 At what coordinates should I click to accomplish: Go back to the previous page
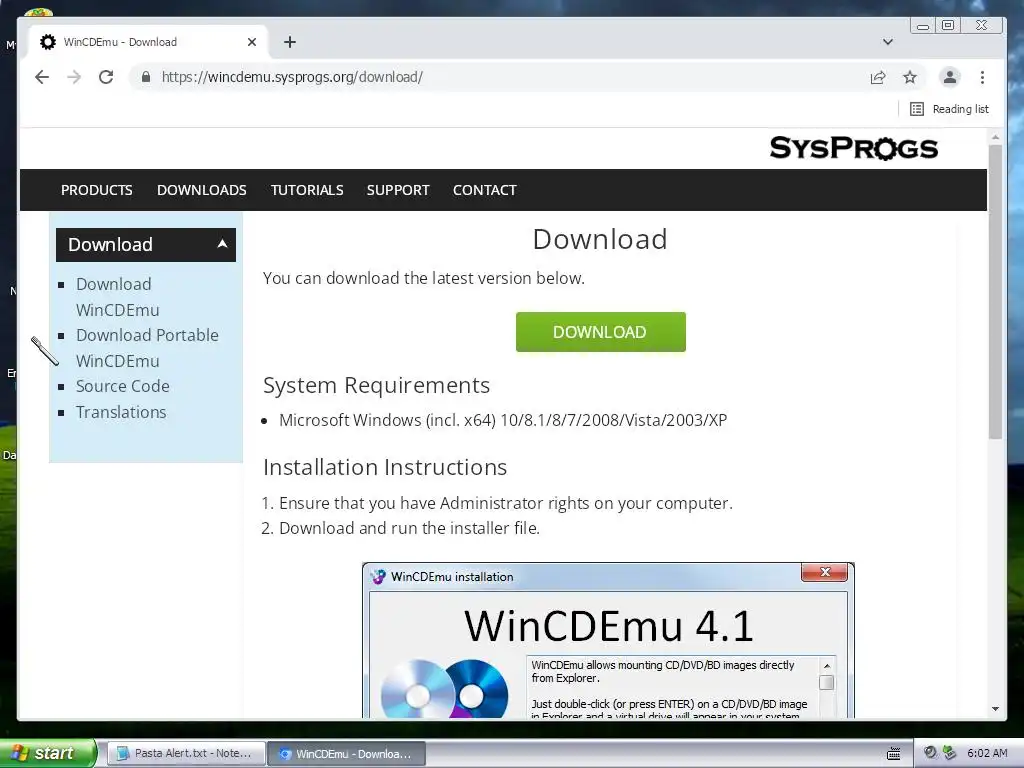(x=42, y=77)
